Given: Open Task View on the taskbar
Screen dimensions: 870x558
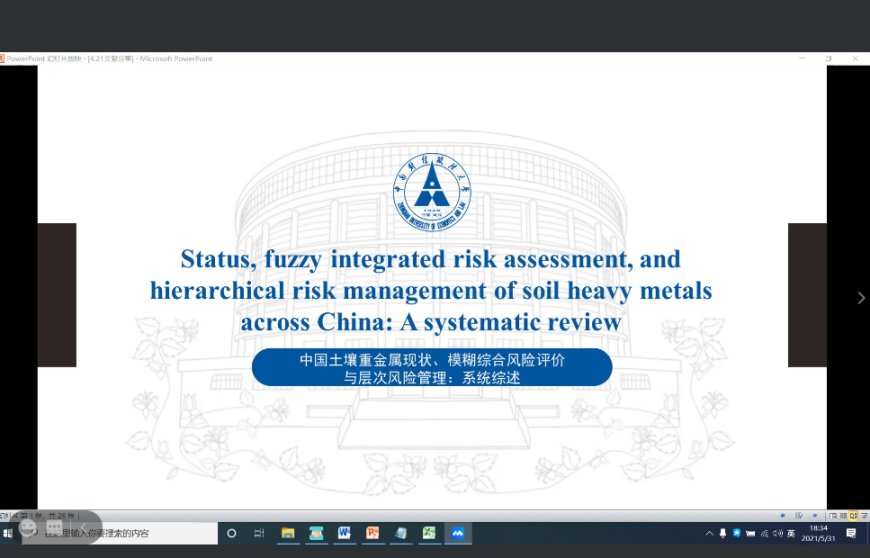Looking at the screenshot, I should pos(259,533).
